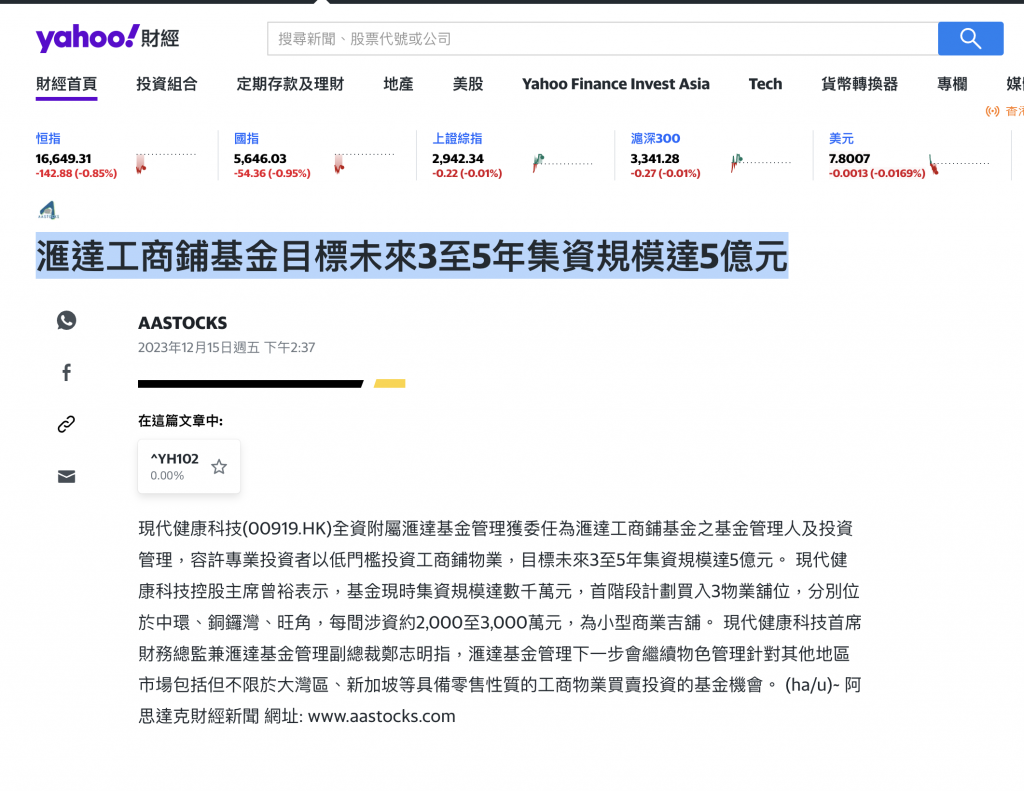
Task: Share article via WhatsApp icon
Action: pyautogui.click(x=67, y=320)
